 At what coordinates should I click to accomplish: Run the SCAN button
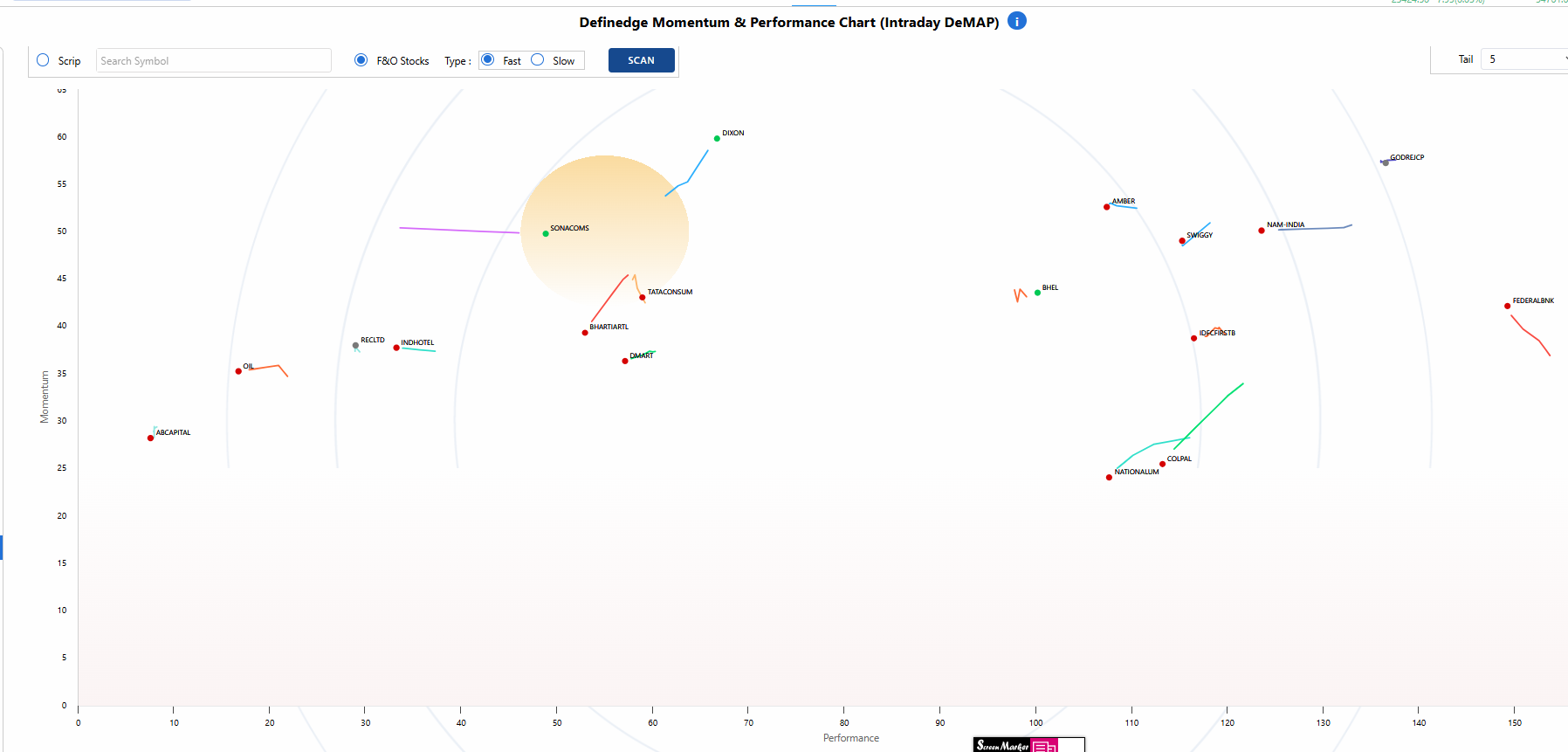coord(641,60)
